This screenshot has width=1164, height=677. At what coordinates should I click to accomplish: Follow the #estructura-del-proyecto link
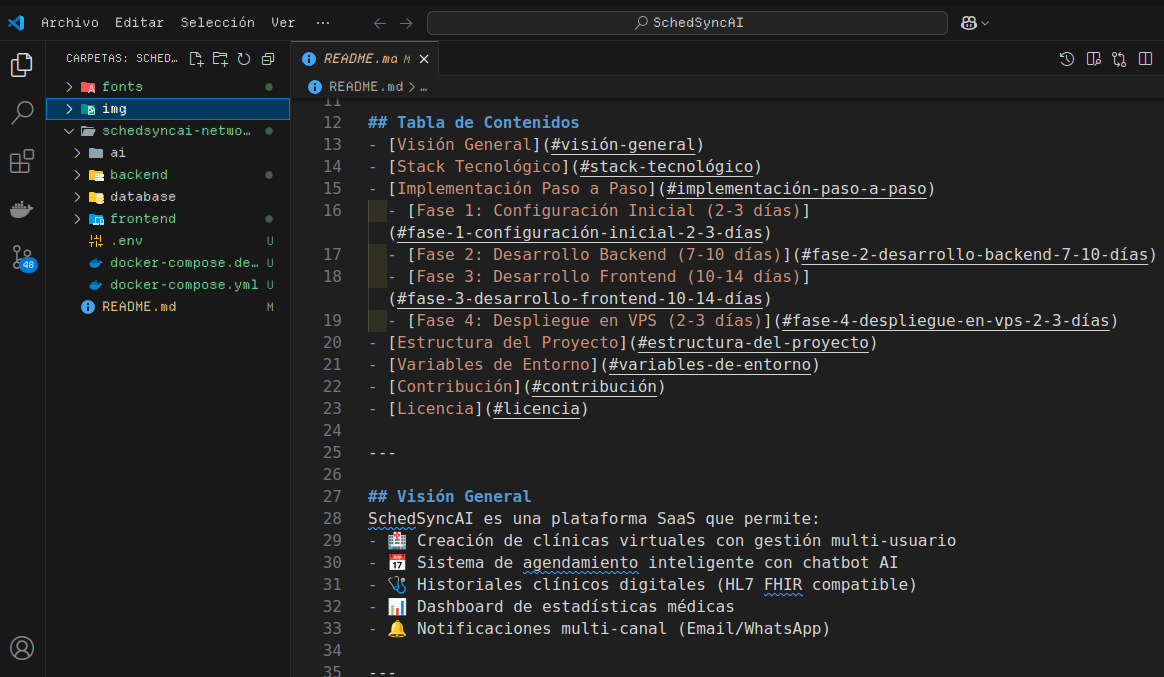coord(753,343)
